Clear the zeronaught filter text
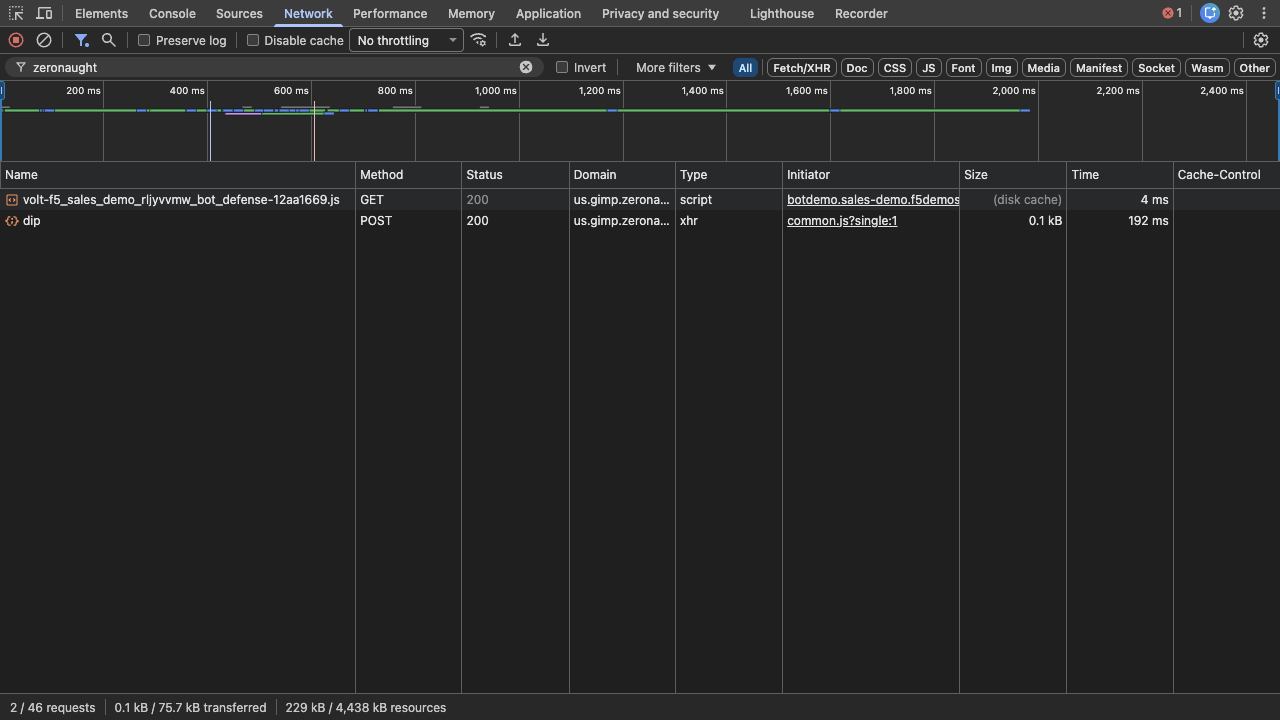 point(527,67)
